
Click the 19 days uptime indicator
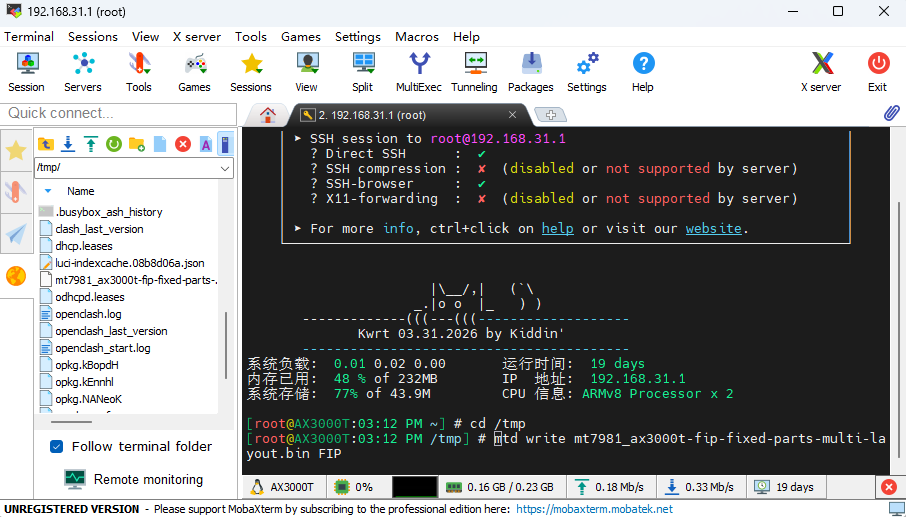(785, 488)
